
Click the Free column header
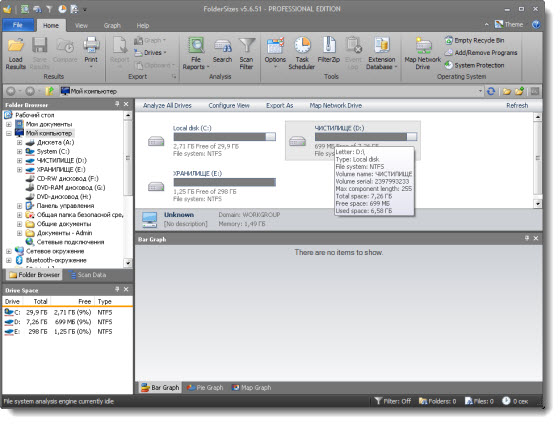click(x=72, y=302)
